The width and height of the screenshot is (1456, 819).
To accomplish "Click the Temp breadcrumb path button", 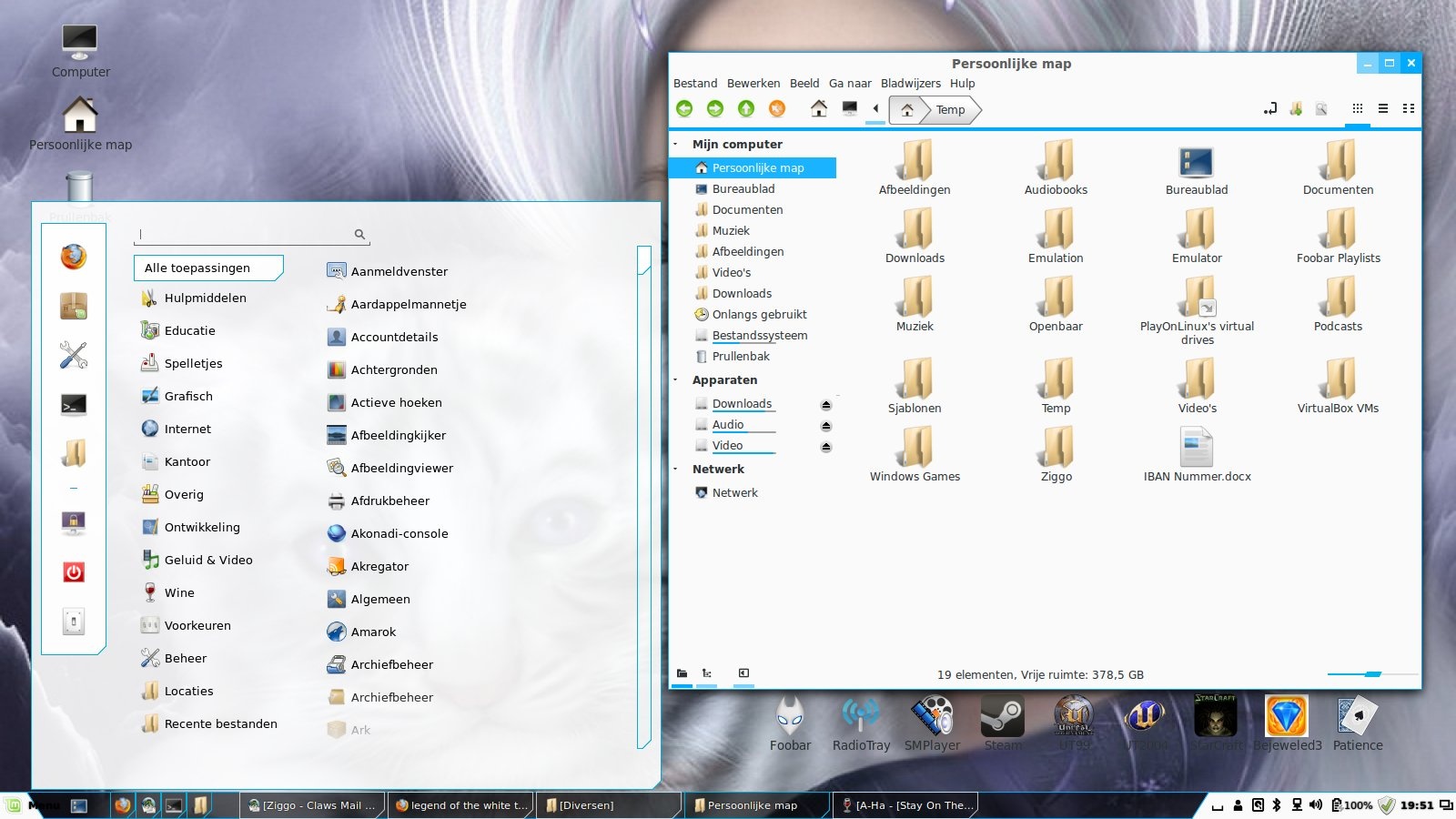I will [950, 110].
